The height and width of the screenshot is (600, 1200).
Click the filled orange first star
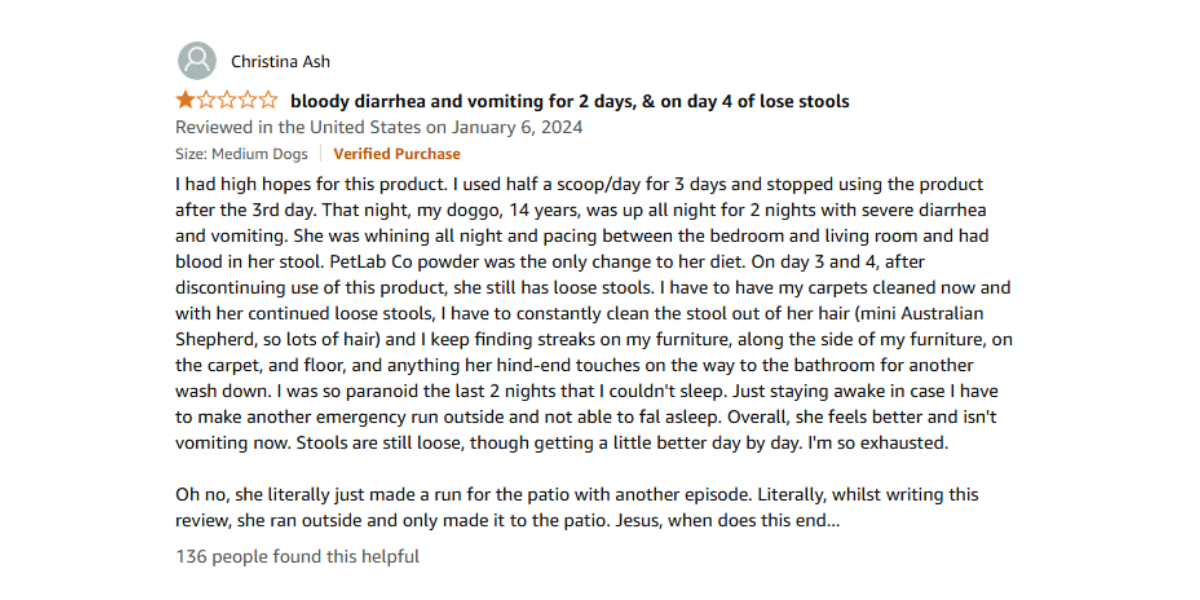(x=186, y=100)
